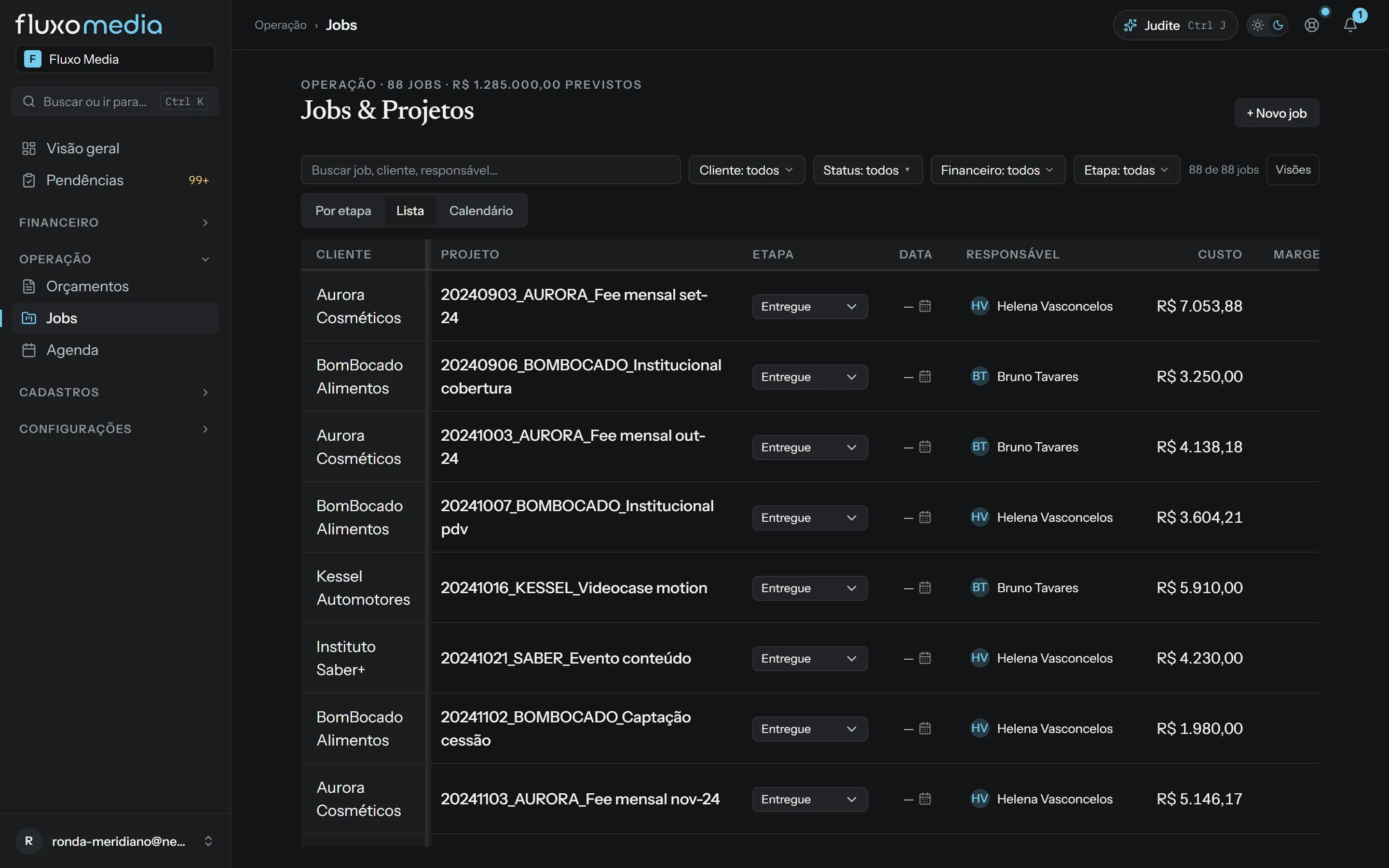Switch to dark theme moon icon
Screen dimensions: 1389x868
pos(1278,25)
